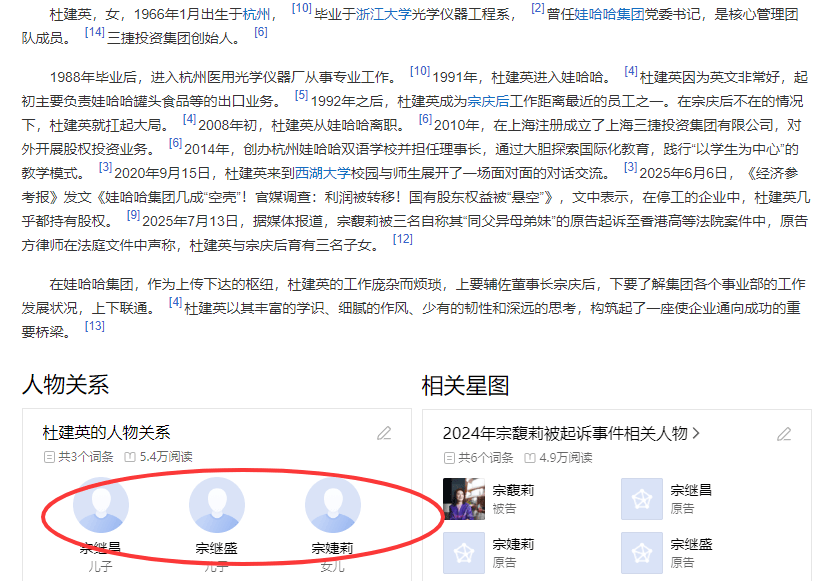Open 宗婕莉 placeholder icon in 相关星图
Viewport: 821px width, 581px height.
(x=464, y=553)
